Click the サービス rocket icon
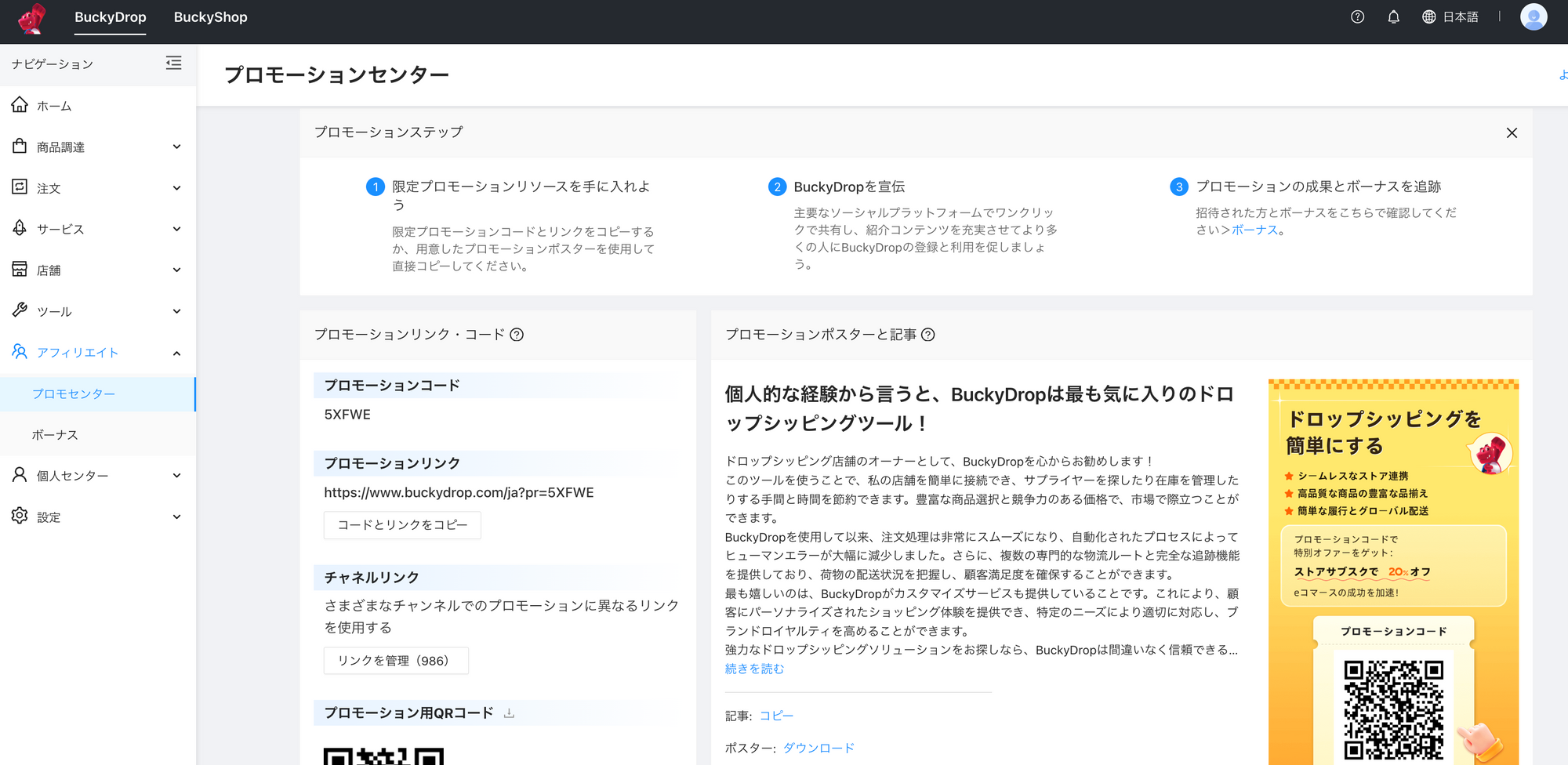Viewport: 1568px width, 765px height. (20, 228)
